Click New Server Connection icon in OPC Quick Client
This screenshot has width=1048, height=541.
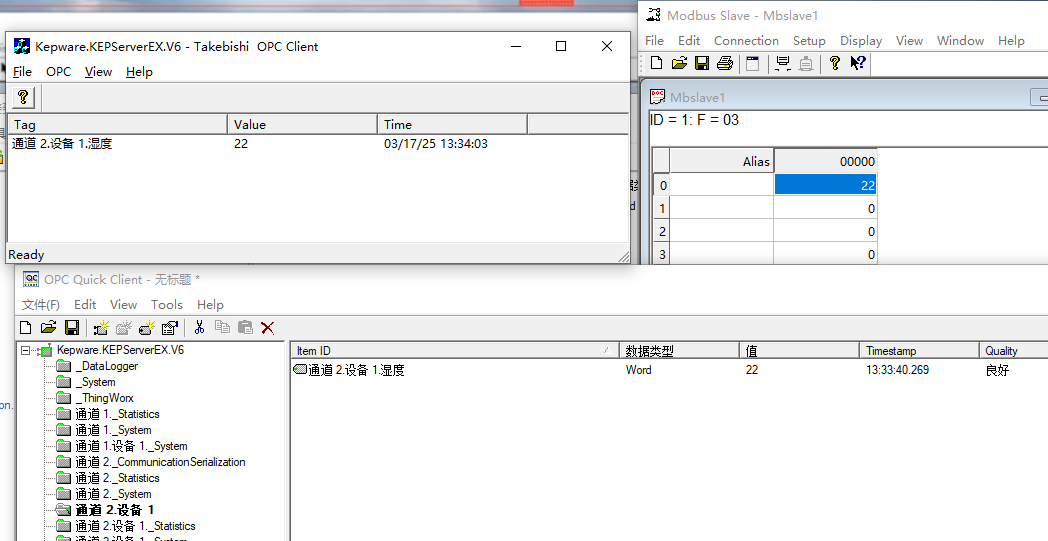101,327
